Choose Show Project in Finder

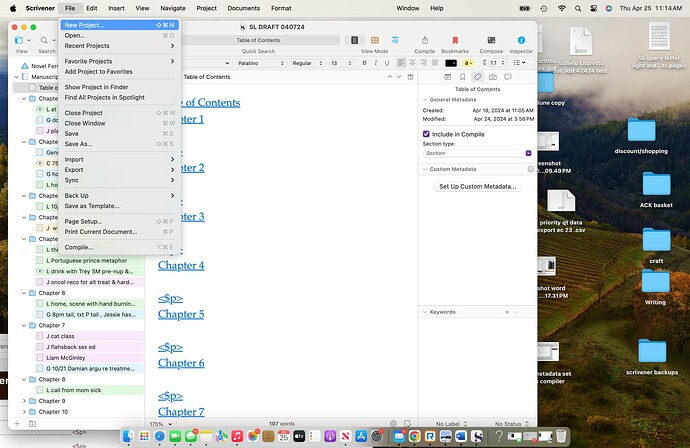(x=119, y=87)
